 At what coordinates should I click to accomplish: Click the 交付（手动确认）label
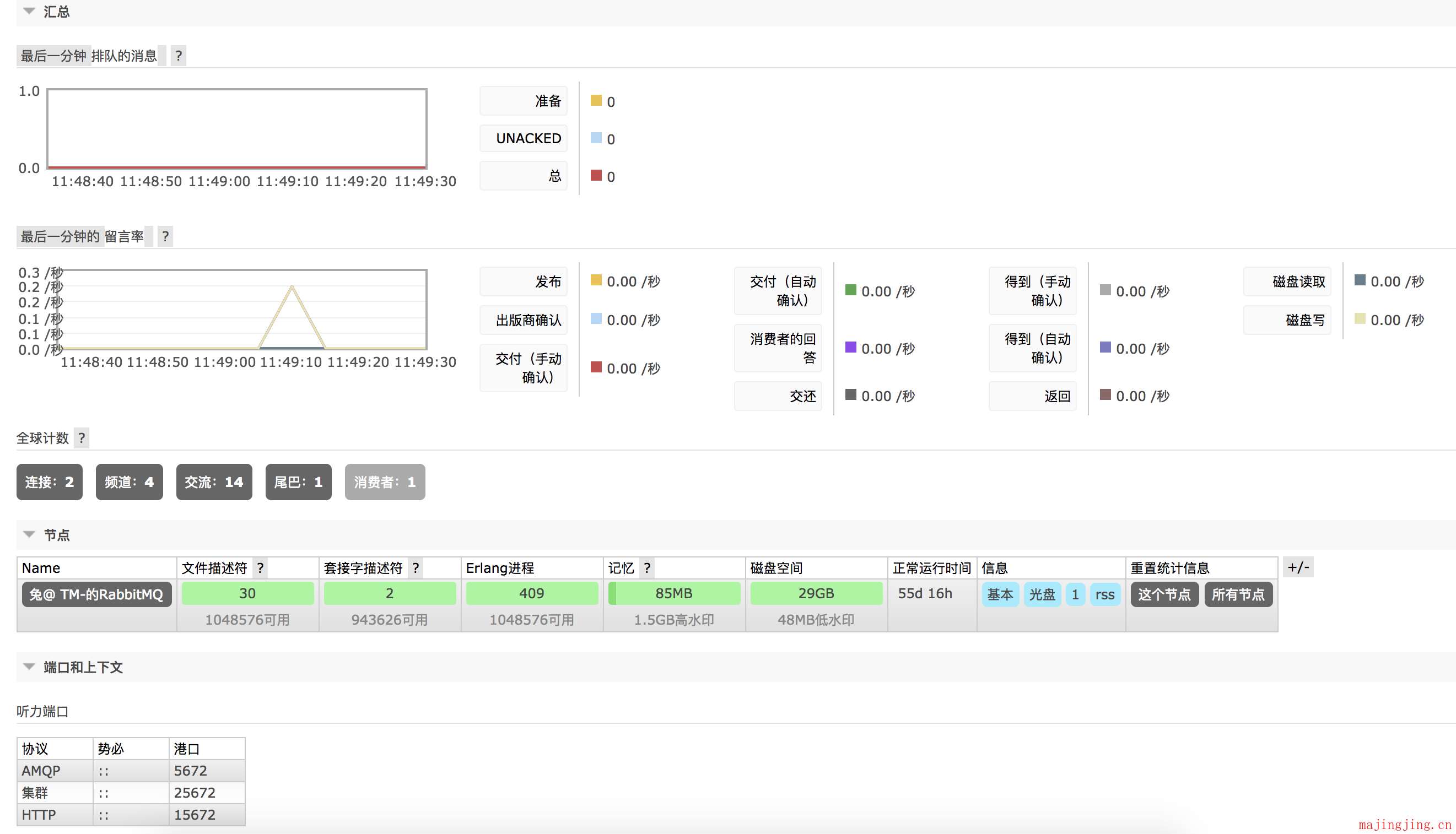click(x=523, y=368)
